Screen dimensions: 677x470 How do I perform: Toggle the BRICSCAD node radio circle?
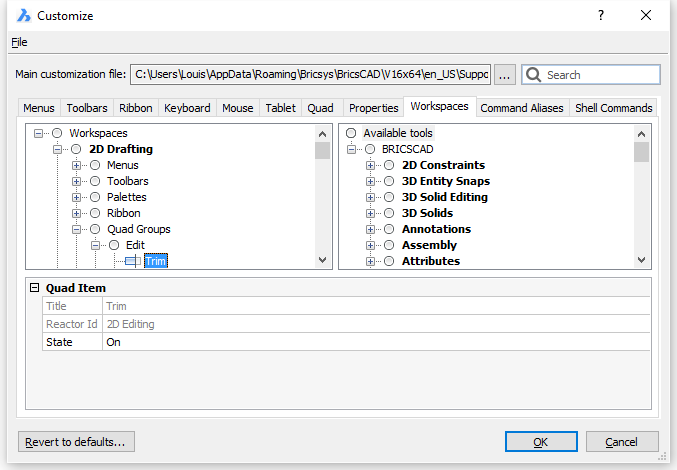370,149
